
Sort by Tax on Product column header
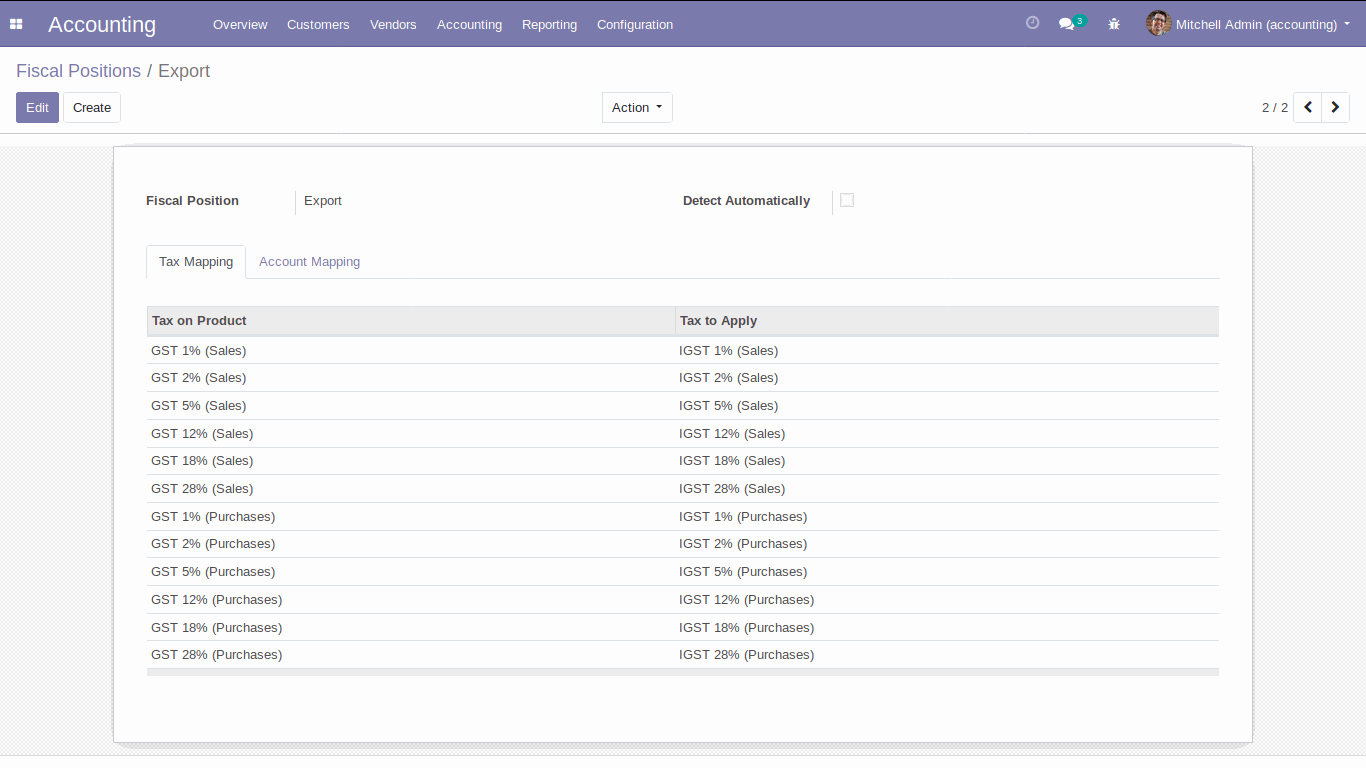click(411, 320)
